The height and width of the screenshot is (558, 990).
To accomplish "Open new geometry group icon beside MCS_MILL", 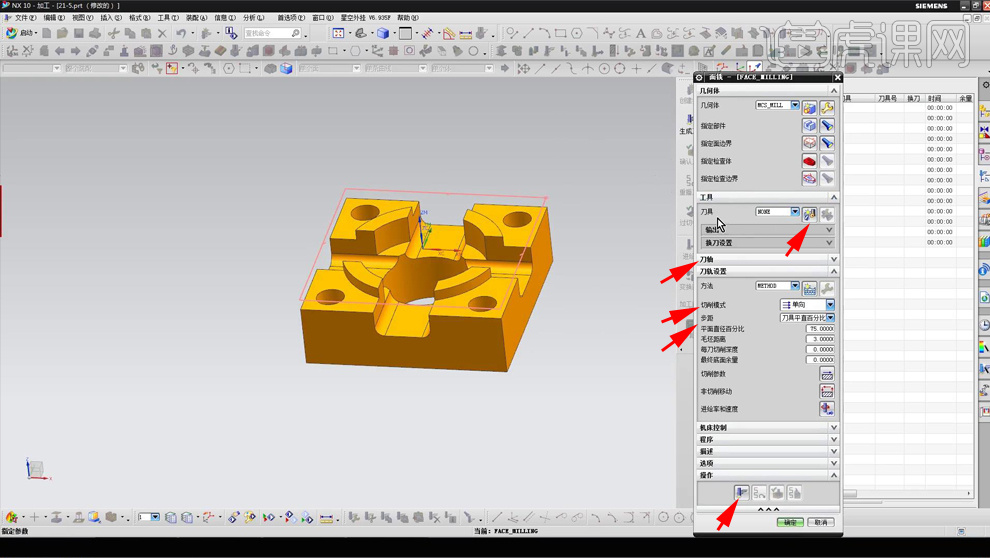I will click(x=809, y=107).
